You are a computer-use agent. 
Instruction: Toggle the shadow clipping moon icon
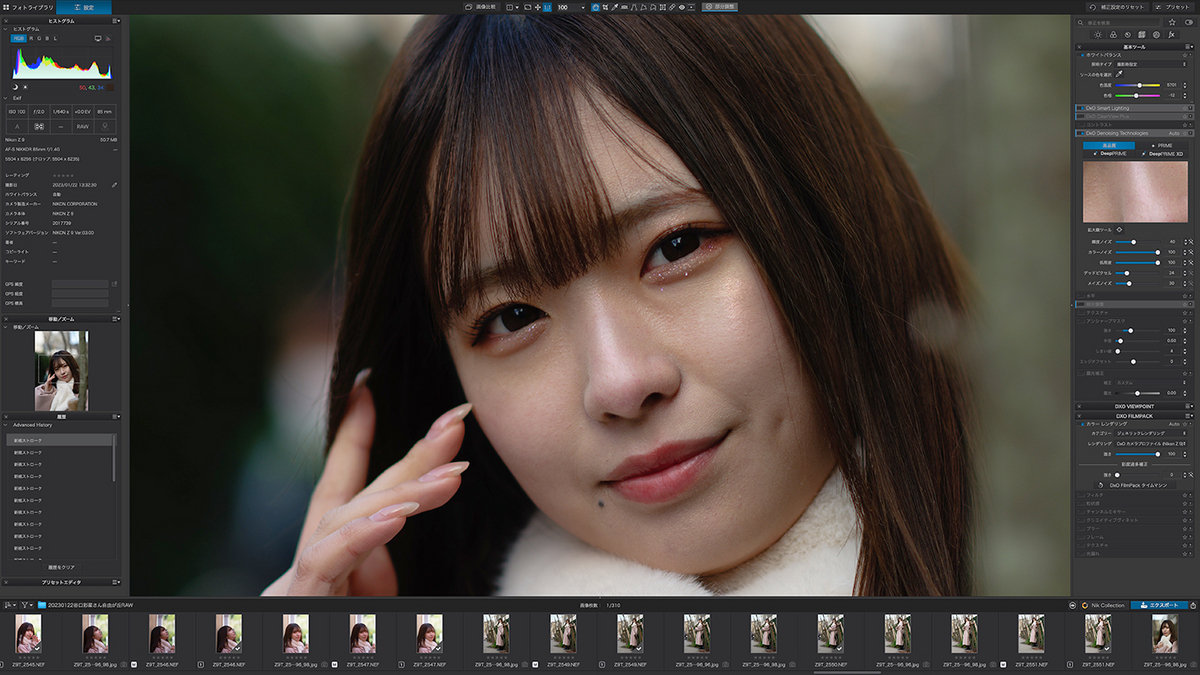tap(15, 87)
